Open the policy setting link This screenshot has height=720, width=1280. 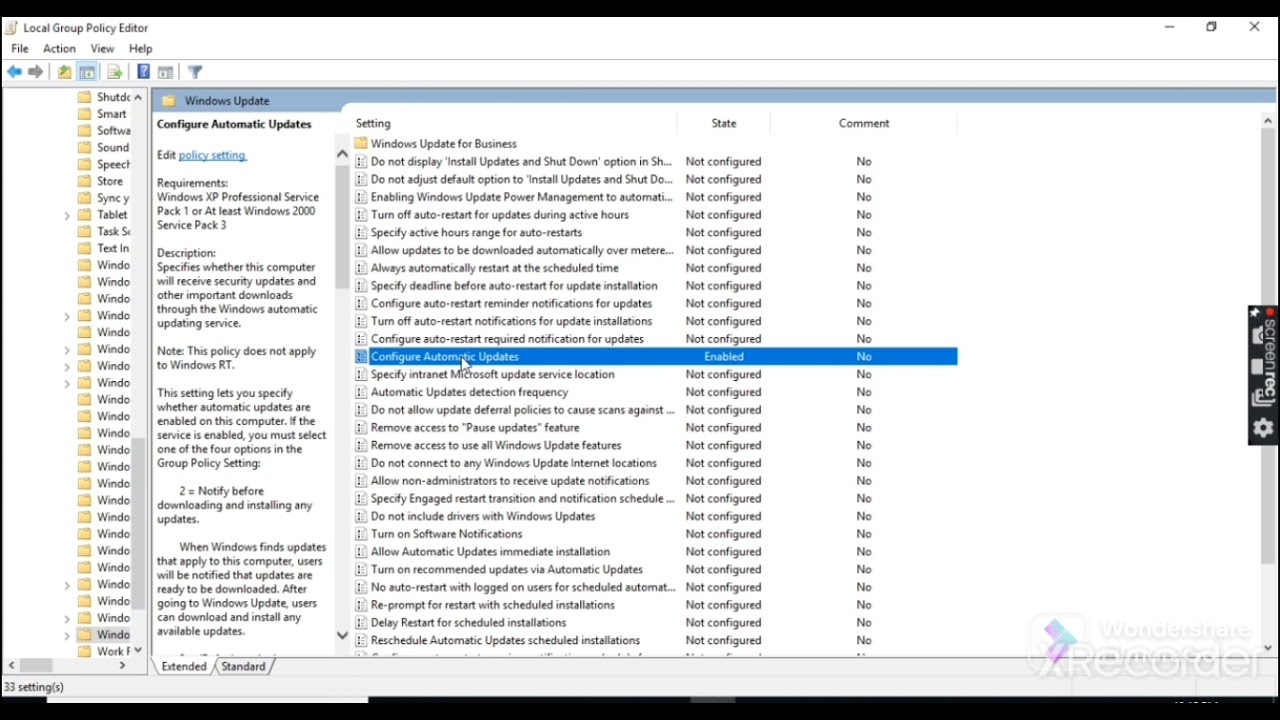[x=212, y=155]
